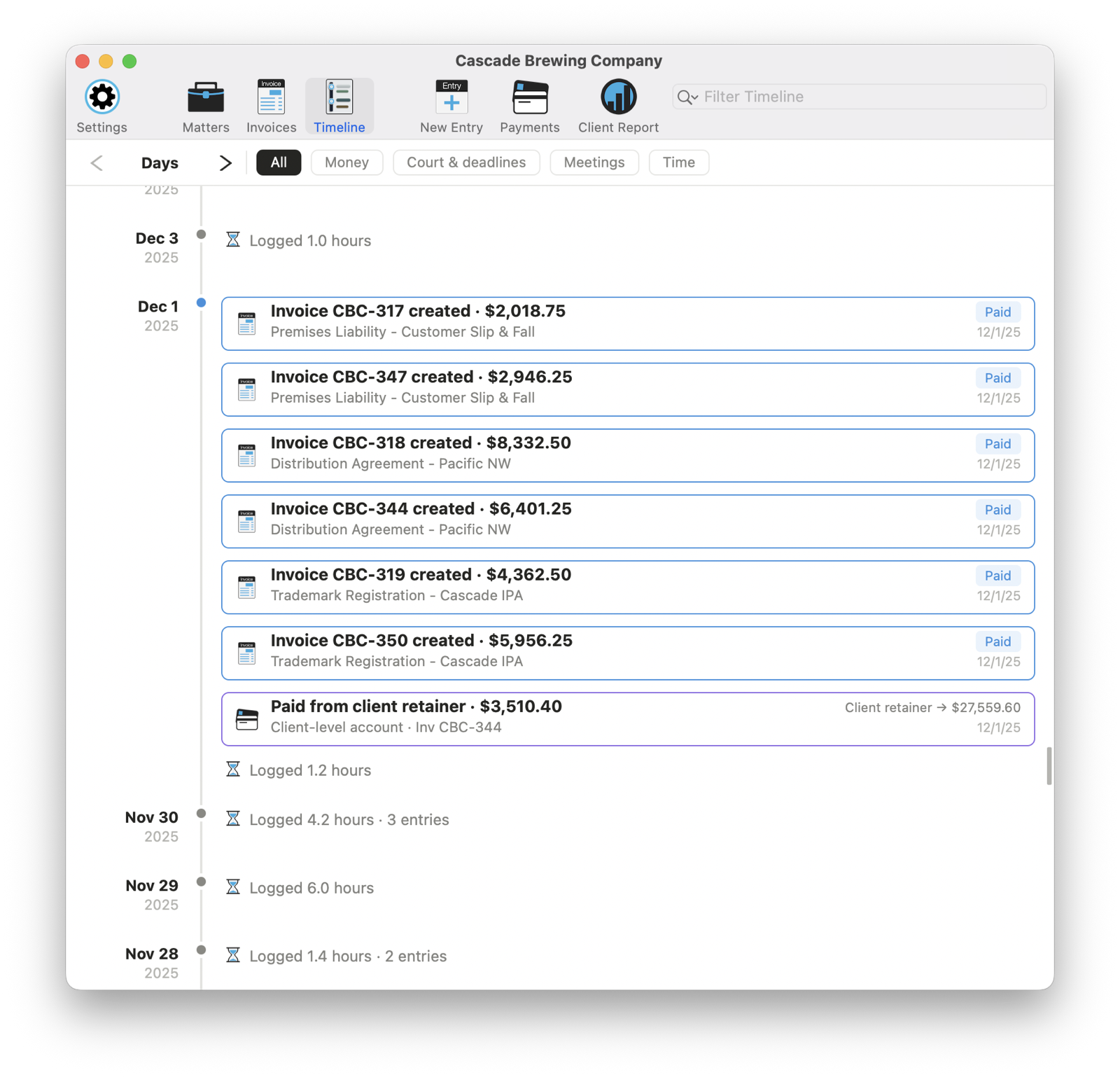Click the Paid badge on CBC-317
This screenshot has height=1077, width=1120.
click(997, 312)
